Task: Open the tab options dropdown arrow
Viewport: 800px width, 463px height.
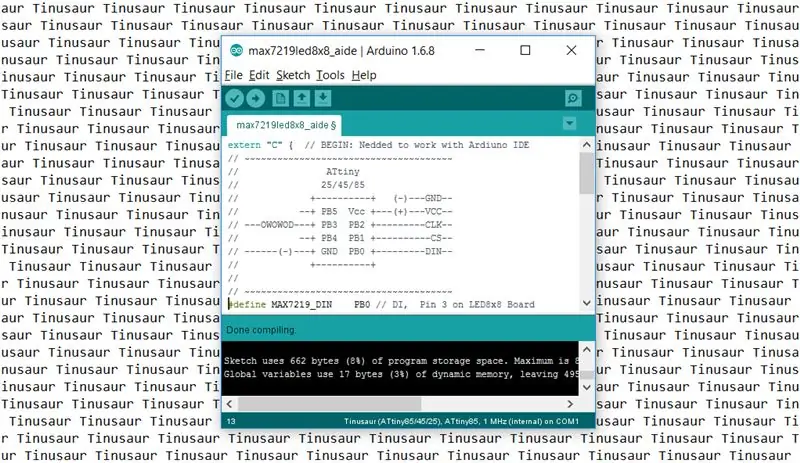Action: pyautogui.click(x=569, y=124)
